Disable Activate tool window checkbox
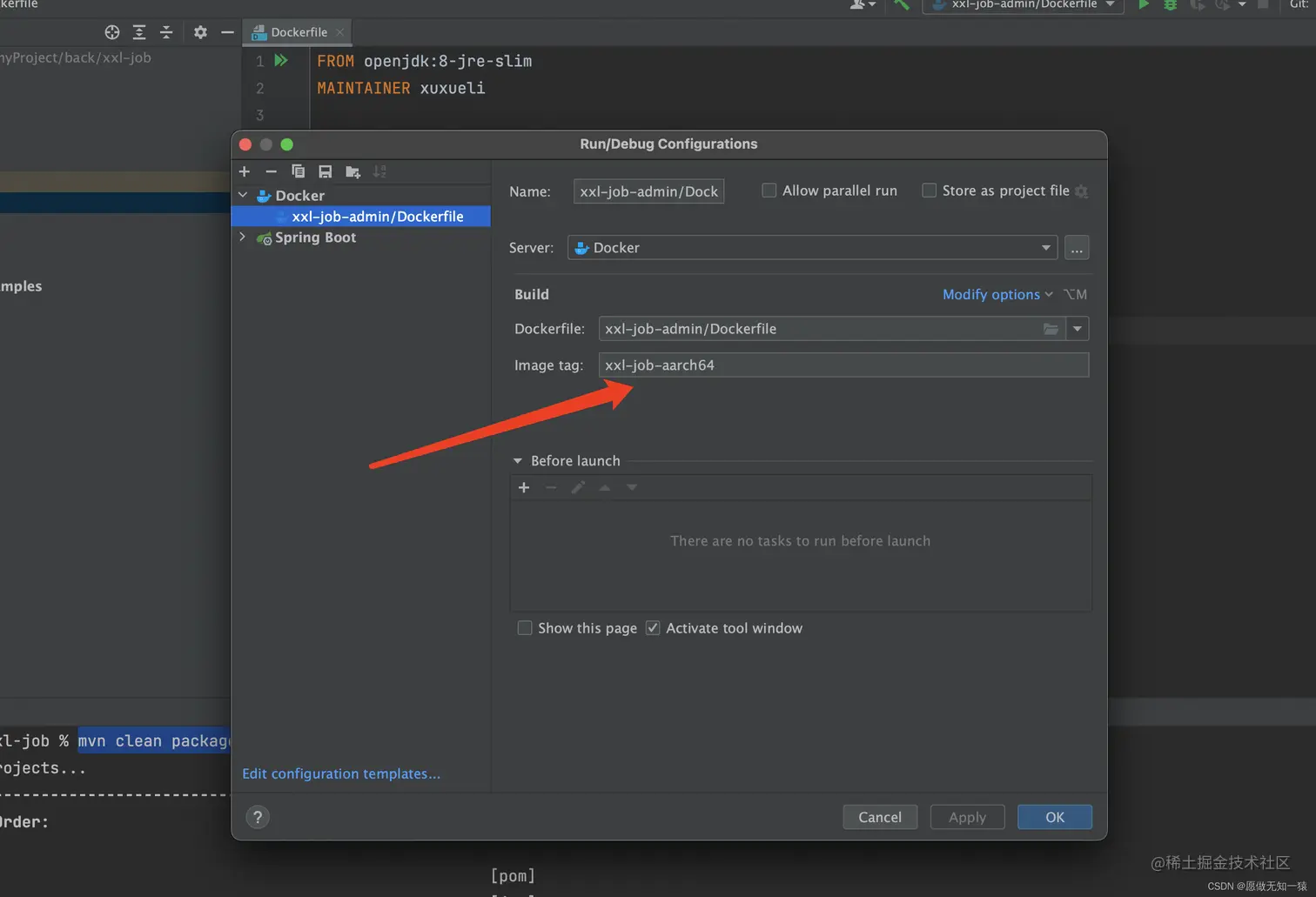This screenshot has width=1316, height=897. tap(653, 628)
